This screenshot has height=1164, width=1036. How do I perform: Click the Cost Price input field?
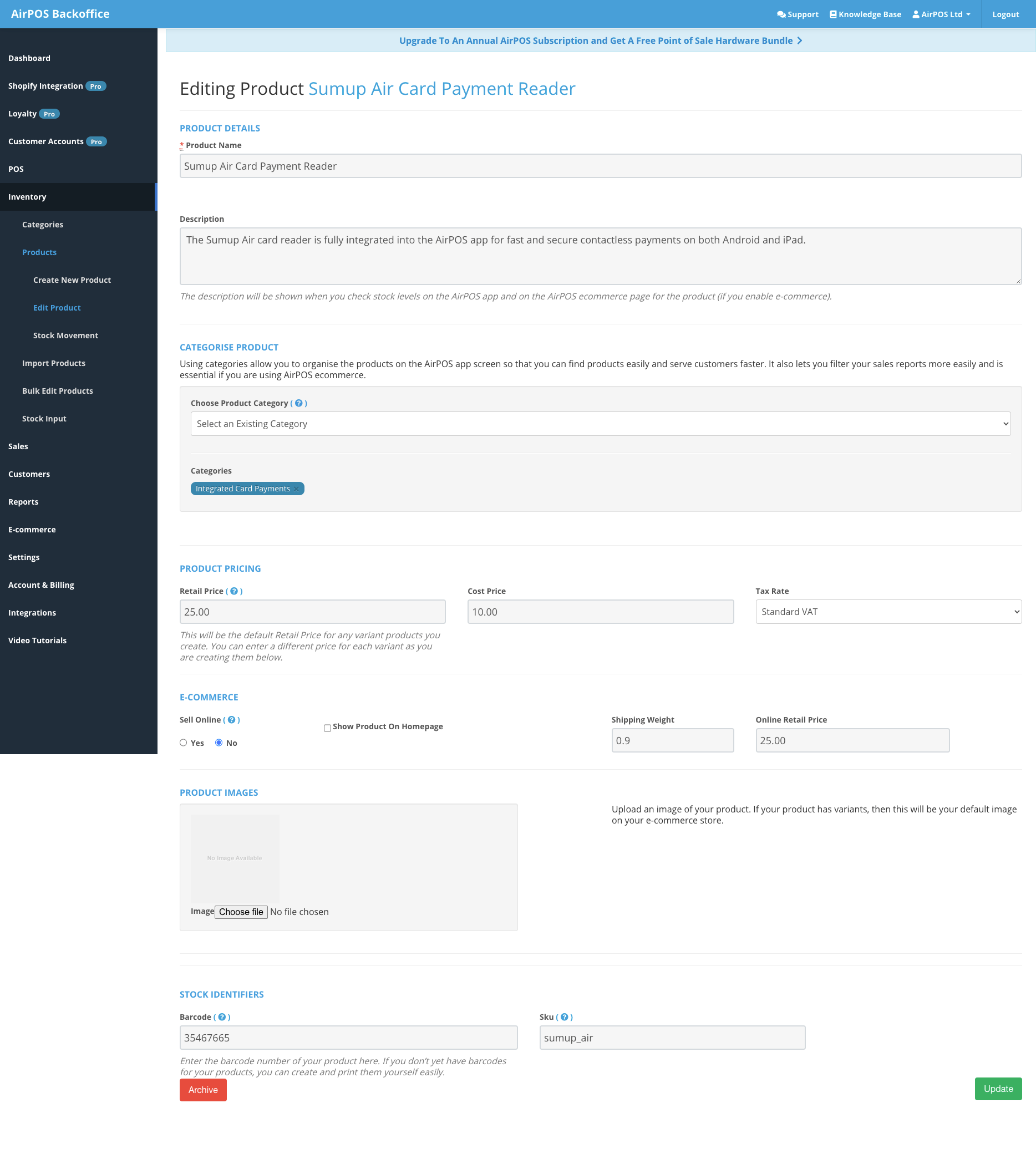(x=600, y=612)
